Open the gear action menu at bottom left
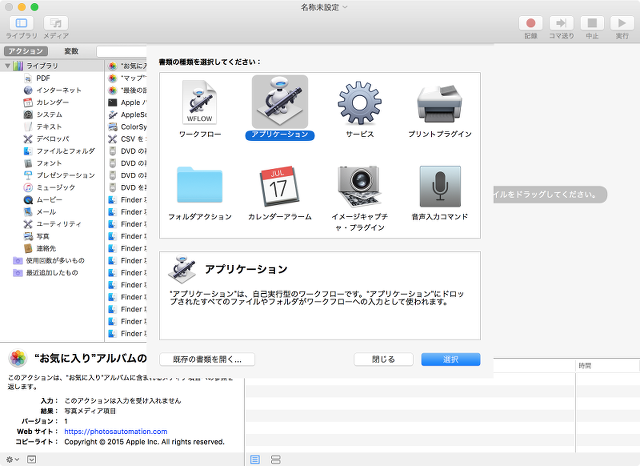The width and height of the screenshot is (640, 466). pyautogui.click(x=12, y=459)
